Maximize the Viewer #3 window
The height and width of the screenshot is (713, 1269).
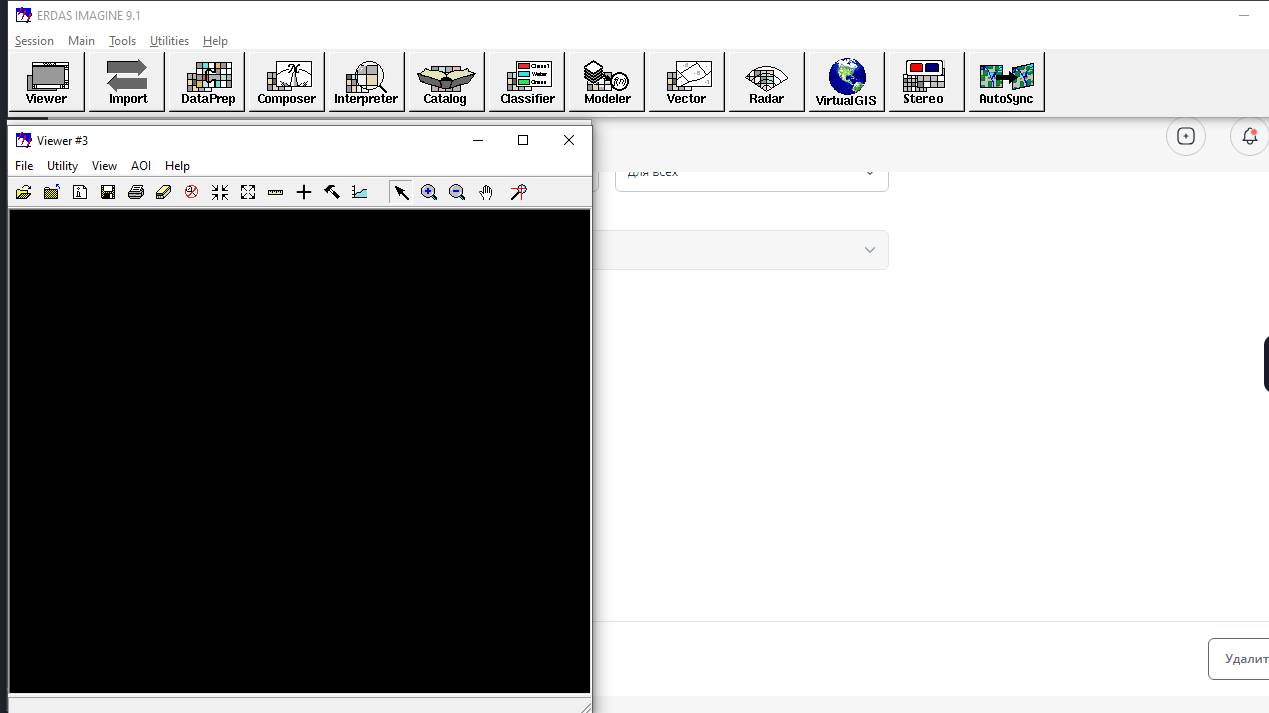pos(523,140)
